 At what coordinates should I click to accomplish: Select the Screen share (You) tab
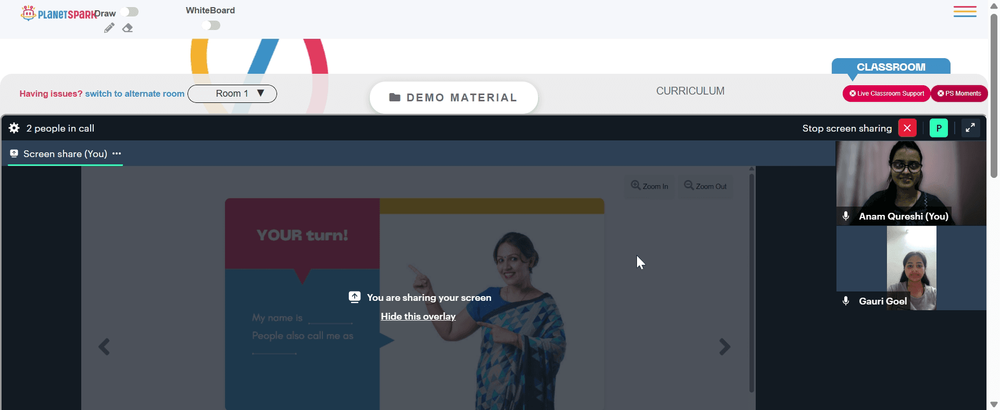(65, 154)
